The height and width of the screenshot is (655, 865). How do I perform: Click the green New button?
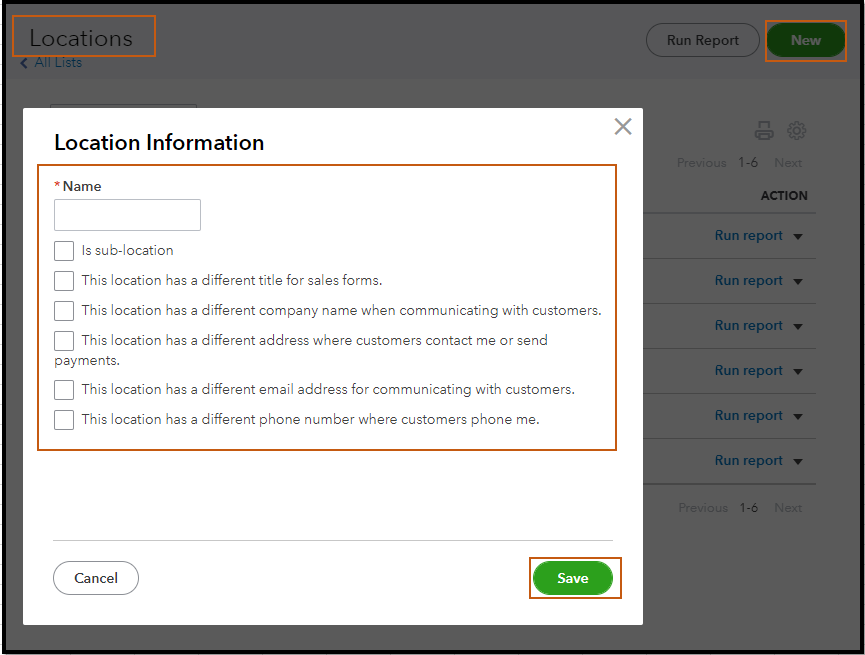coord(805,41)
